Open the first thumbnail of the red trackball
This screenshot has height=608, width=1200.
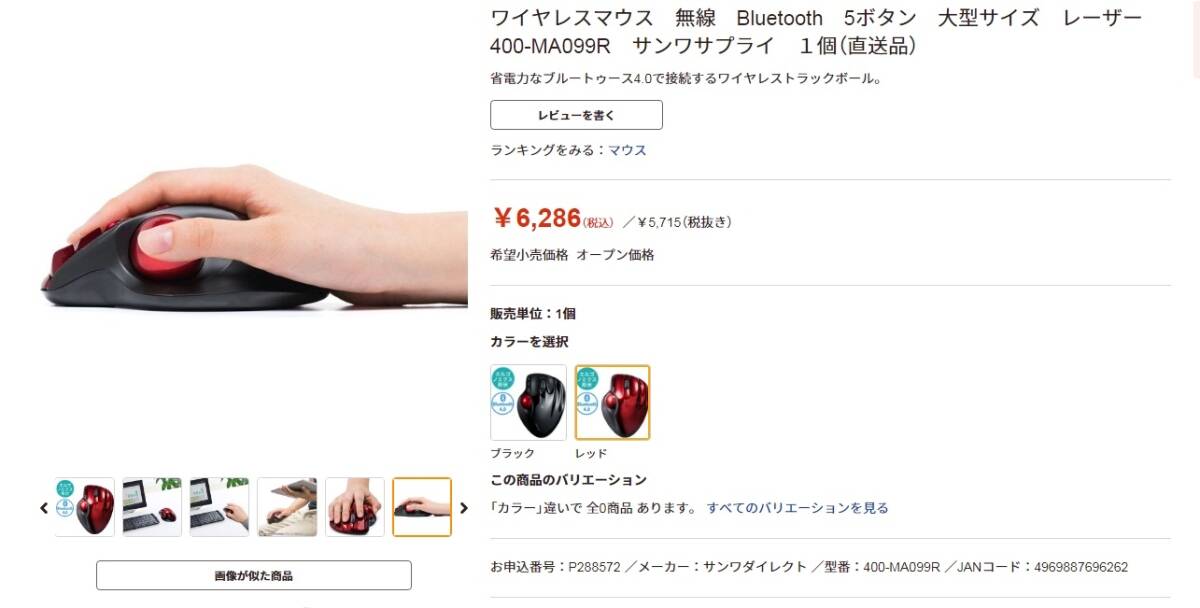point(85,507)
